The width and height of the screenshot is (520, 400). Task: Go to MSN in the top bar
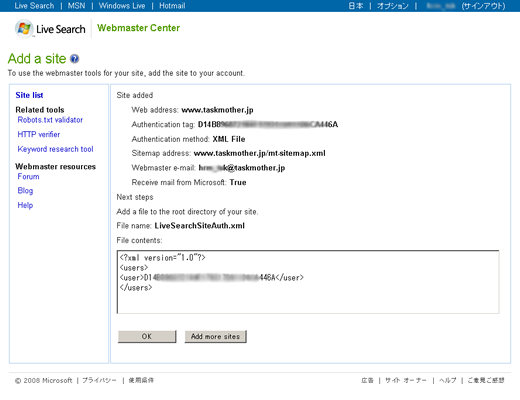click(76, 6)
